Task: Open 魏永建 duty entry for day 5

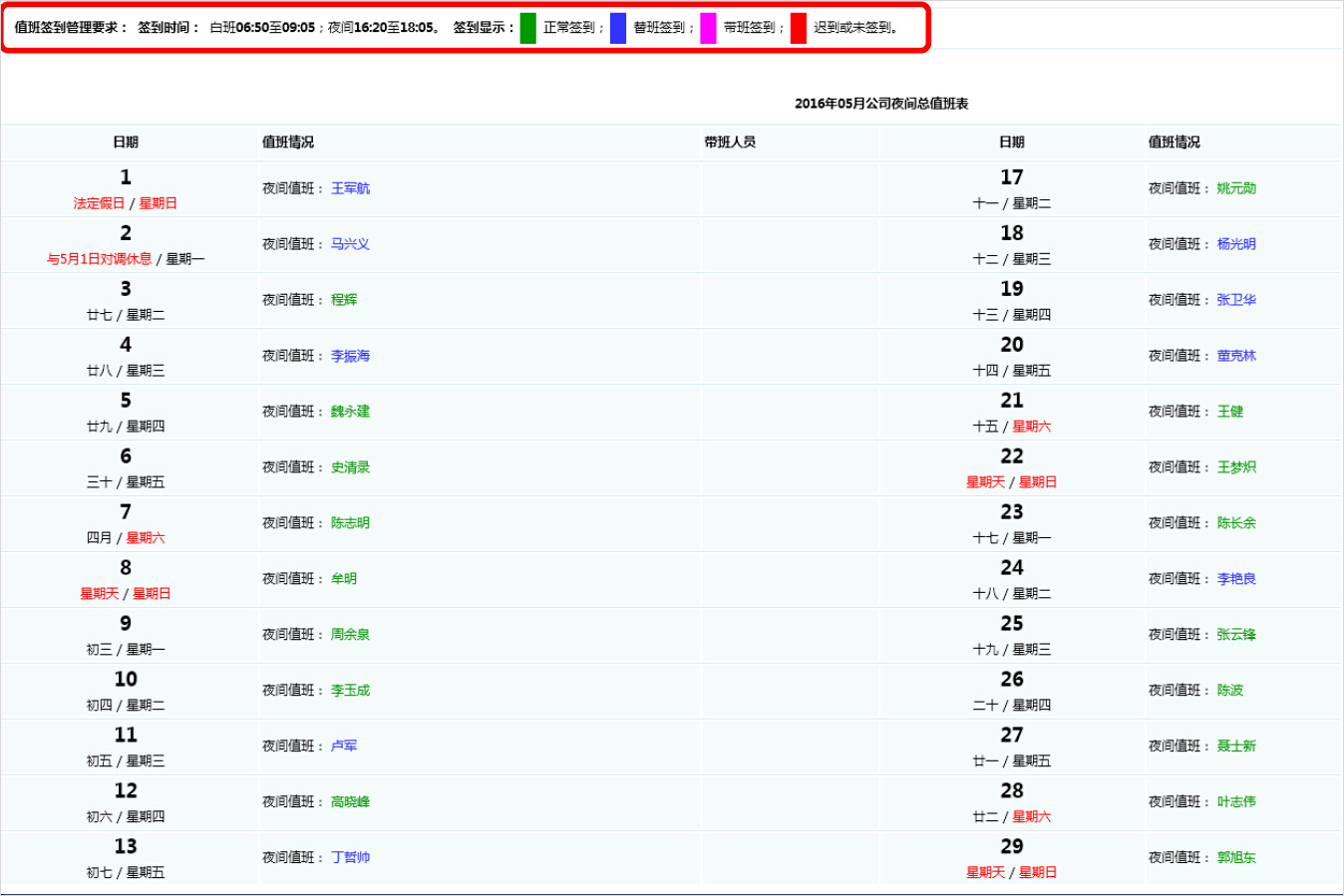Action: pyautogui.click(x=350, y=412)
